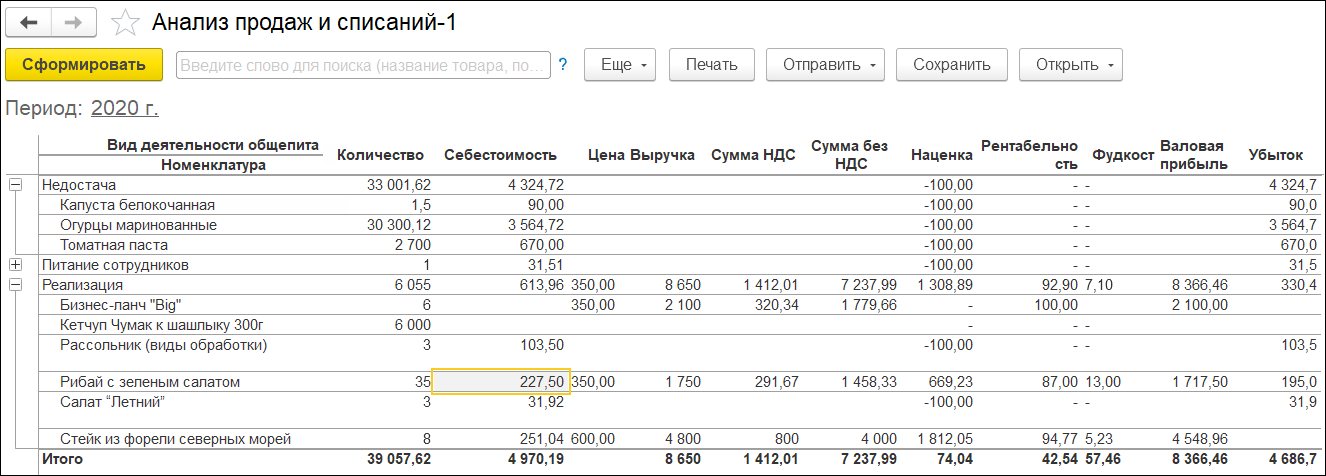Click the search help question mark
The image size is (1326, 476).
click(562, 65)
